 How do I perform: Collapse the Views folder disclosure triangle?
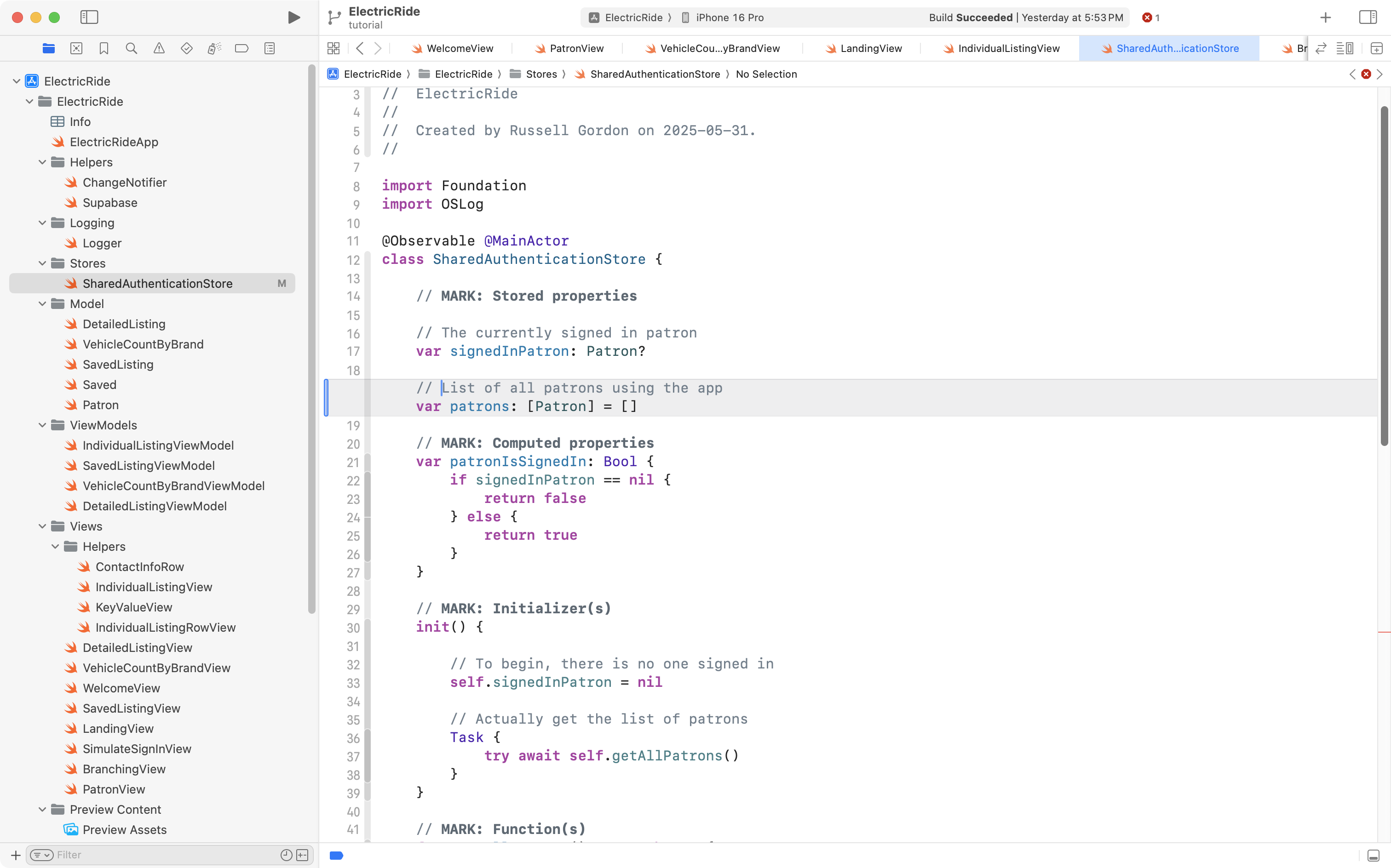point(42,526)
